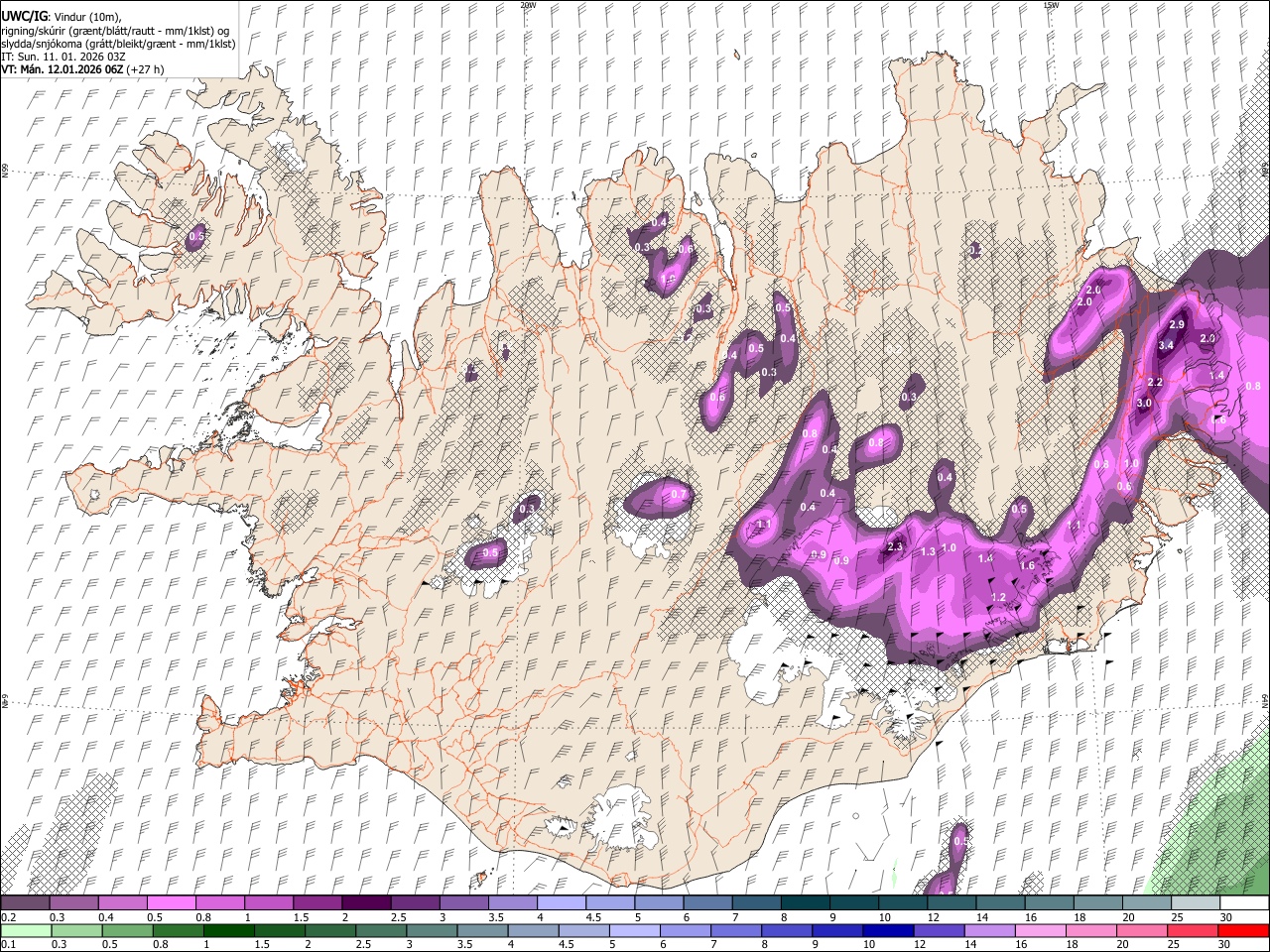Click the 3.4 precipitation value on the map
Screen dimensions: 1270x952
pyautogui.click(x=1166, y=345)
